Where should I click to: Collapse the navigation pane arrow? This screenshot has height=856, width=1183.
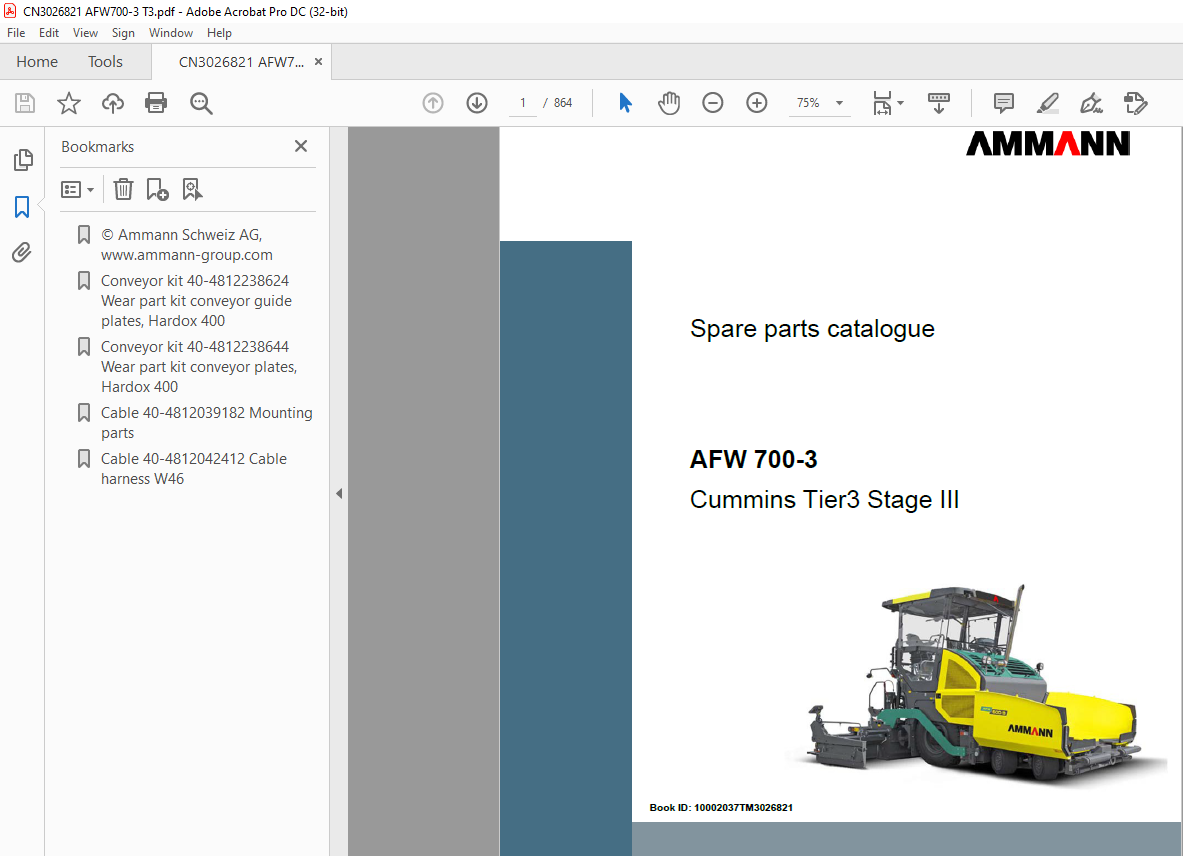(339, 493)
